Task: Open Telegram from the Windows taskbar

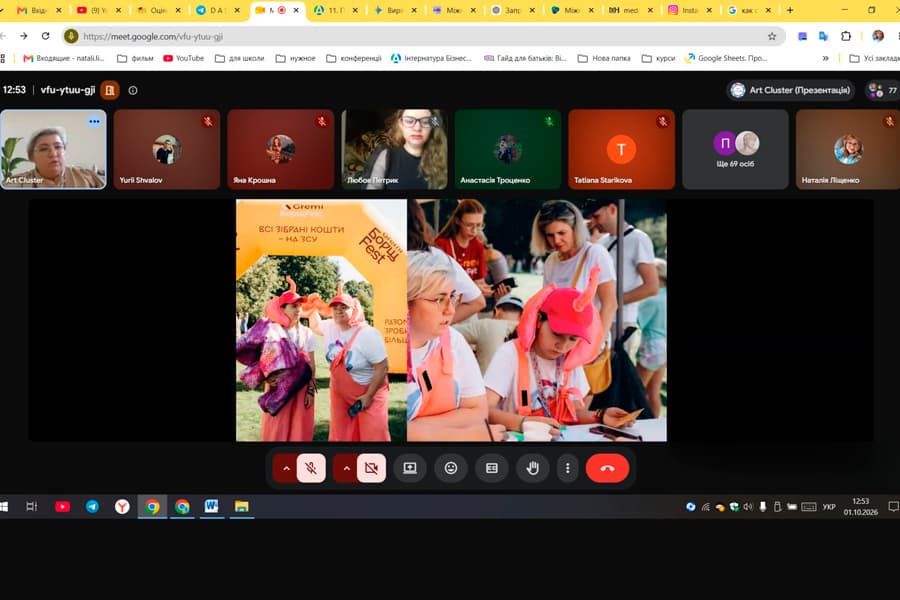Action: [x=92, y=506]
